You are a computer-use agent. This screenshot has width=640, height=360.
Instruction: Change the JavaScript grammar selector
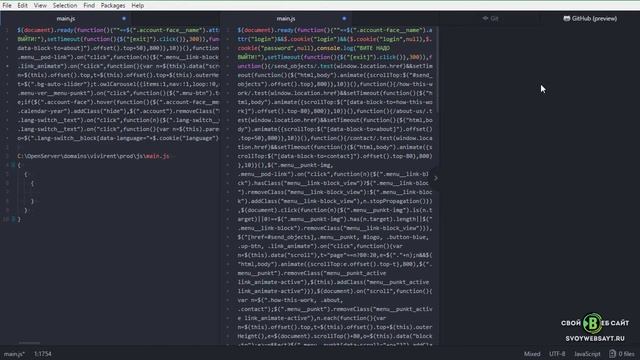pyautogui.click(x=587, y=354)
